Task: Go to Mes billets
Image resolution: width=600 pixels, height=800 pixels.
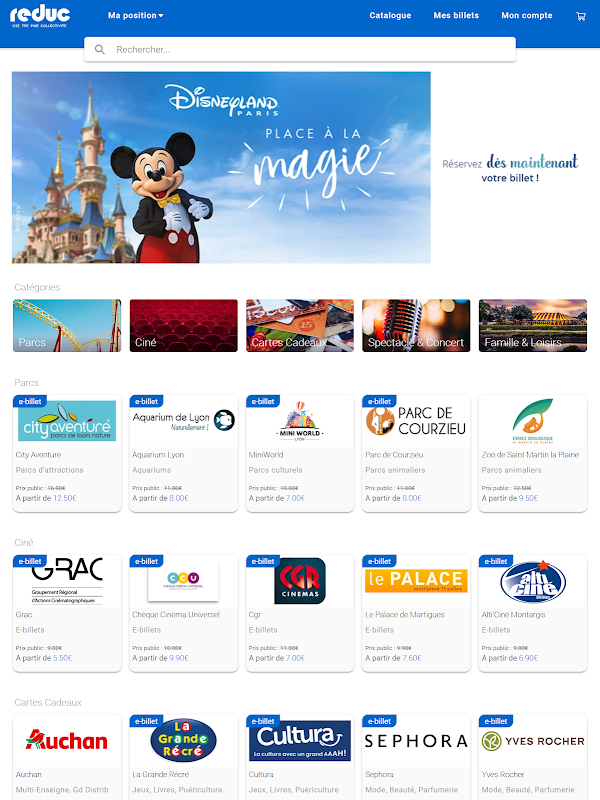Action: tap(456, 15)
